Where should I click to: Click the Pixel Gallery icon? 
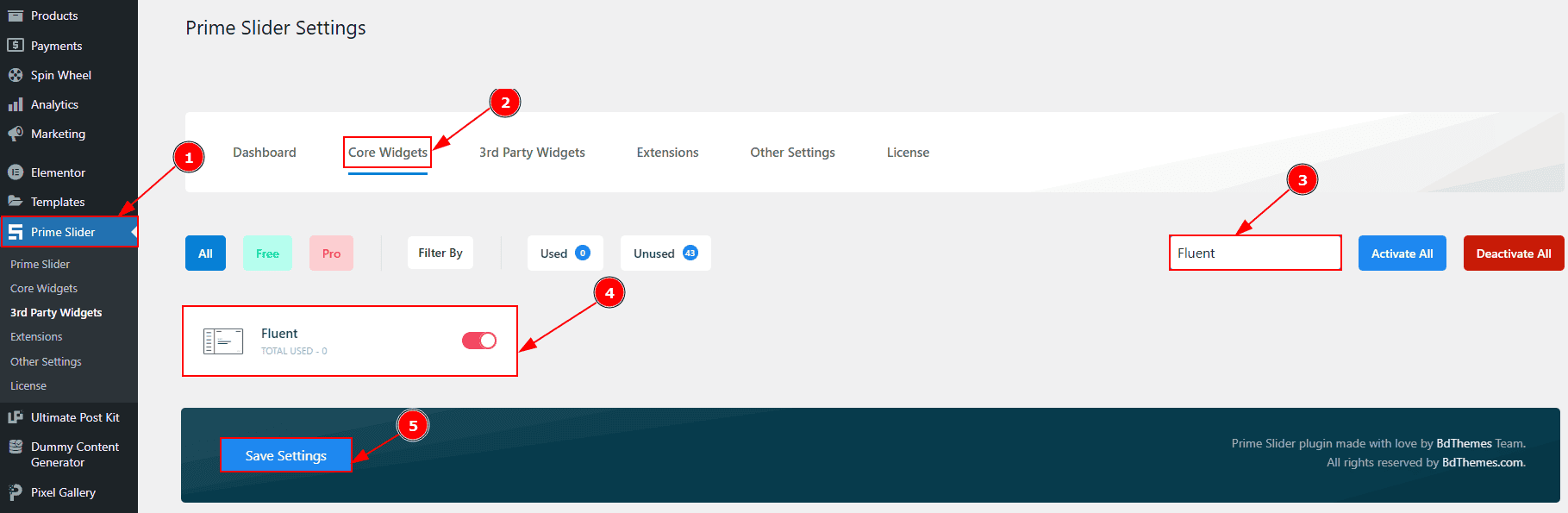tap(16, 492)
